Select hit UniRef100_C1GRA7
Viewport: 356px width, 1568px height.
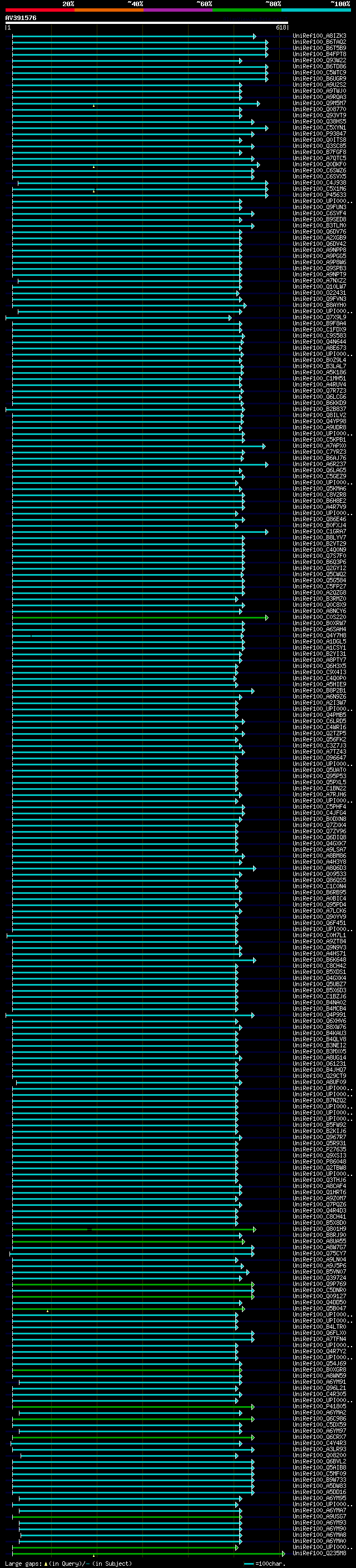[x=319, y=531]
